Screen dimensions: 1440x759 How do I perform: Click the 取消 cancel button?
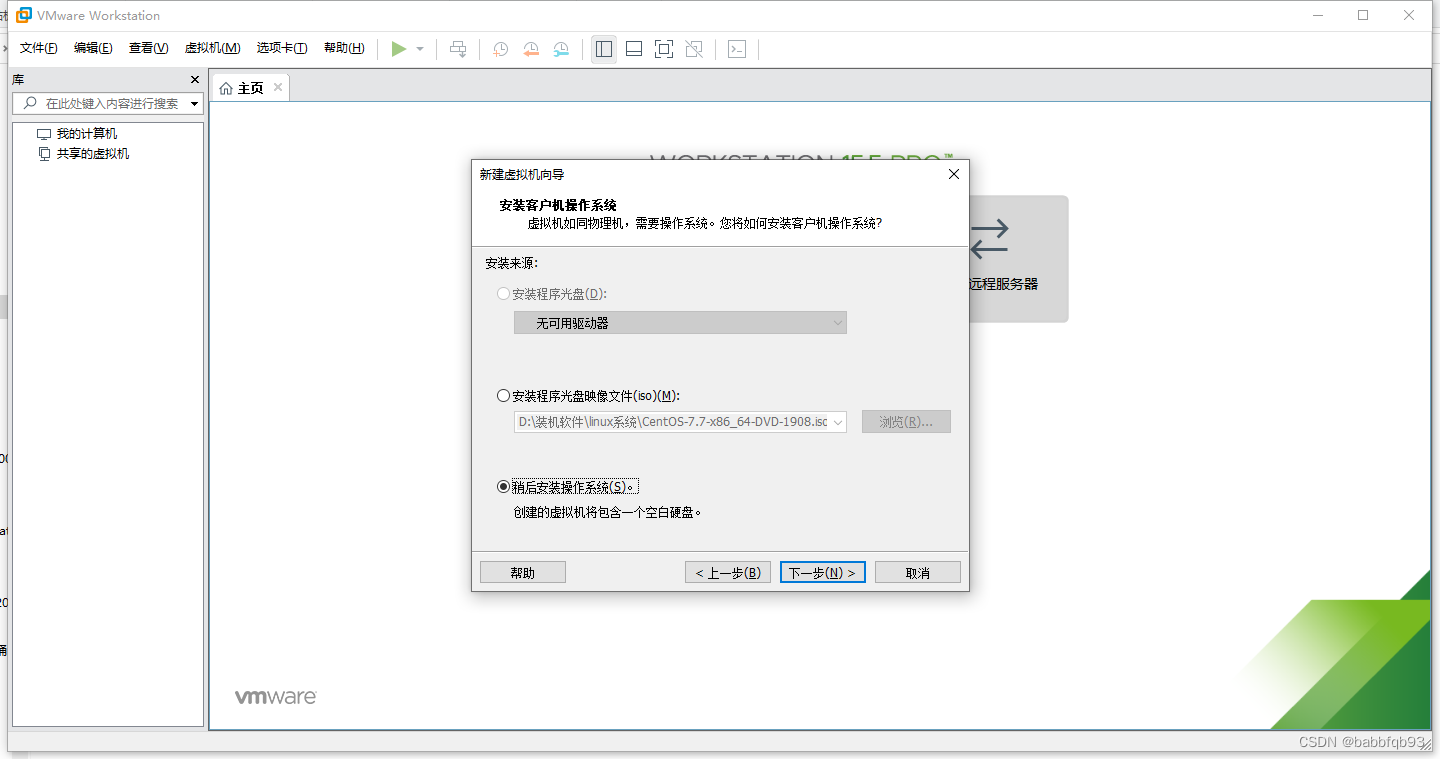[x=918, y=572]
